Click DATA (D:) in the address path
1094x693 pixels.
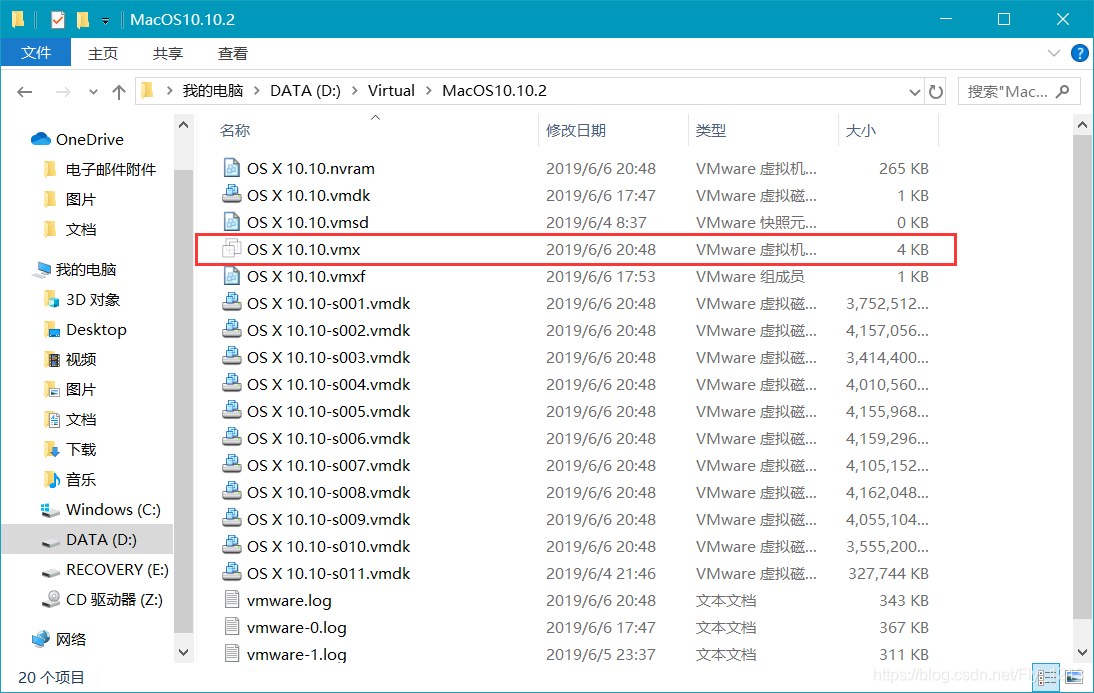(x=306, y=91)
